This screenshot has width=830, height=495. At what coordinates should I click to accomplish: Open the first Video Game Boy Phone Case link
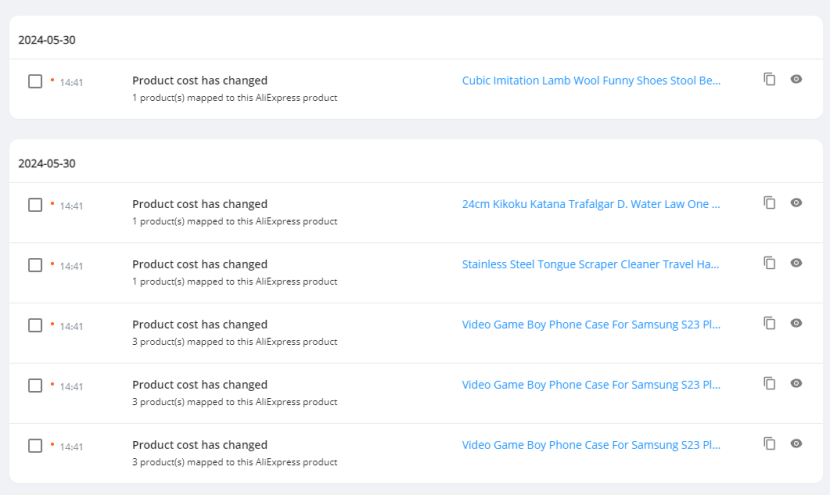click(x=591, y=325)
